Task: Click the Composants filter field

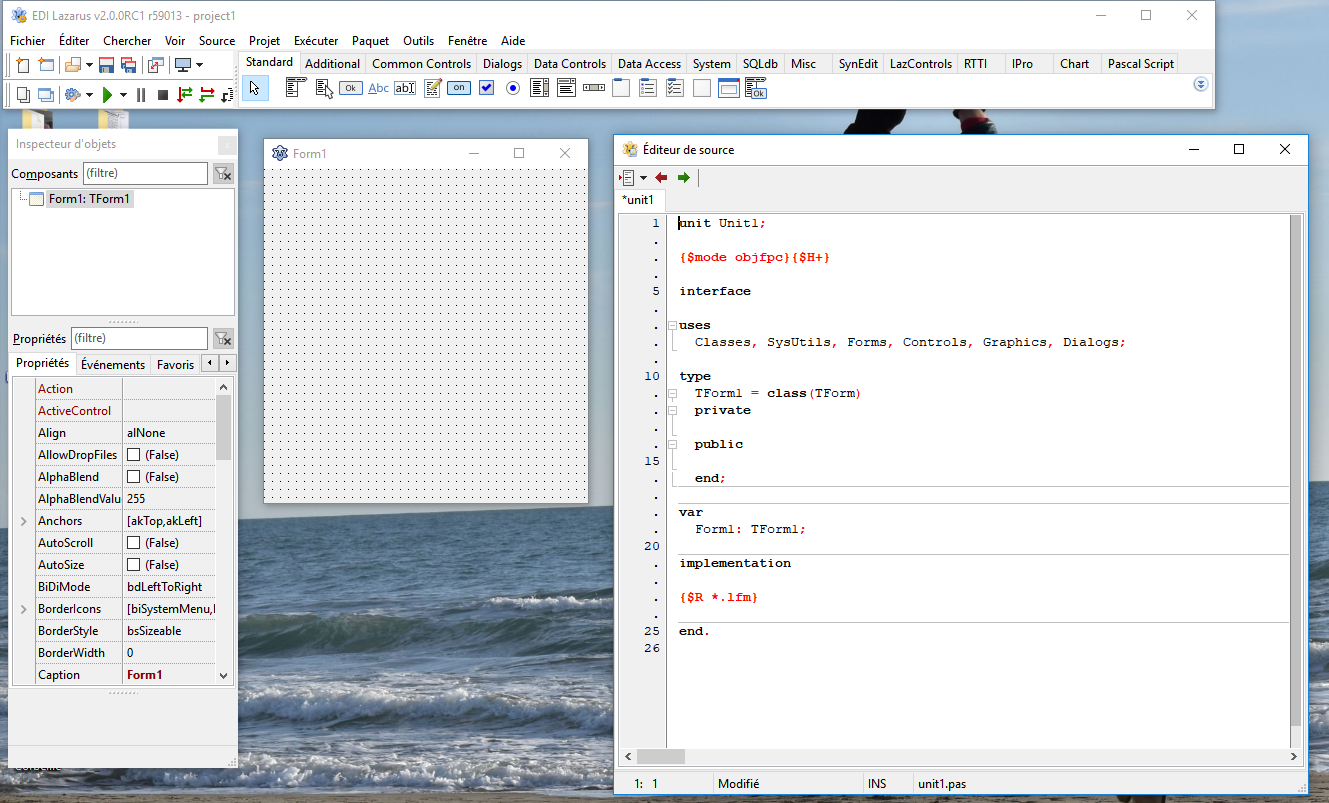Action: coord(145,174)
